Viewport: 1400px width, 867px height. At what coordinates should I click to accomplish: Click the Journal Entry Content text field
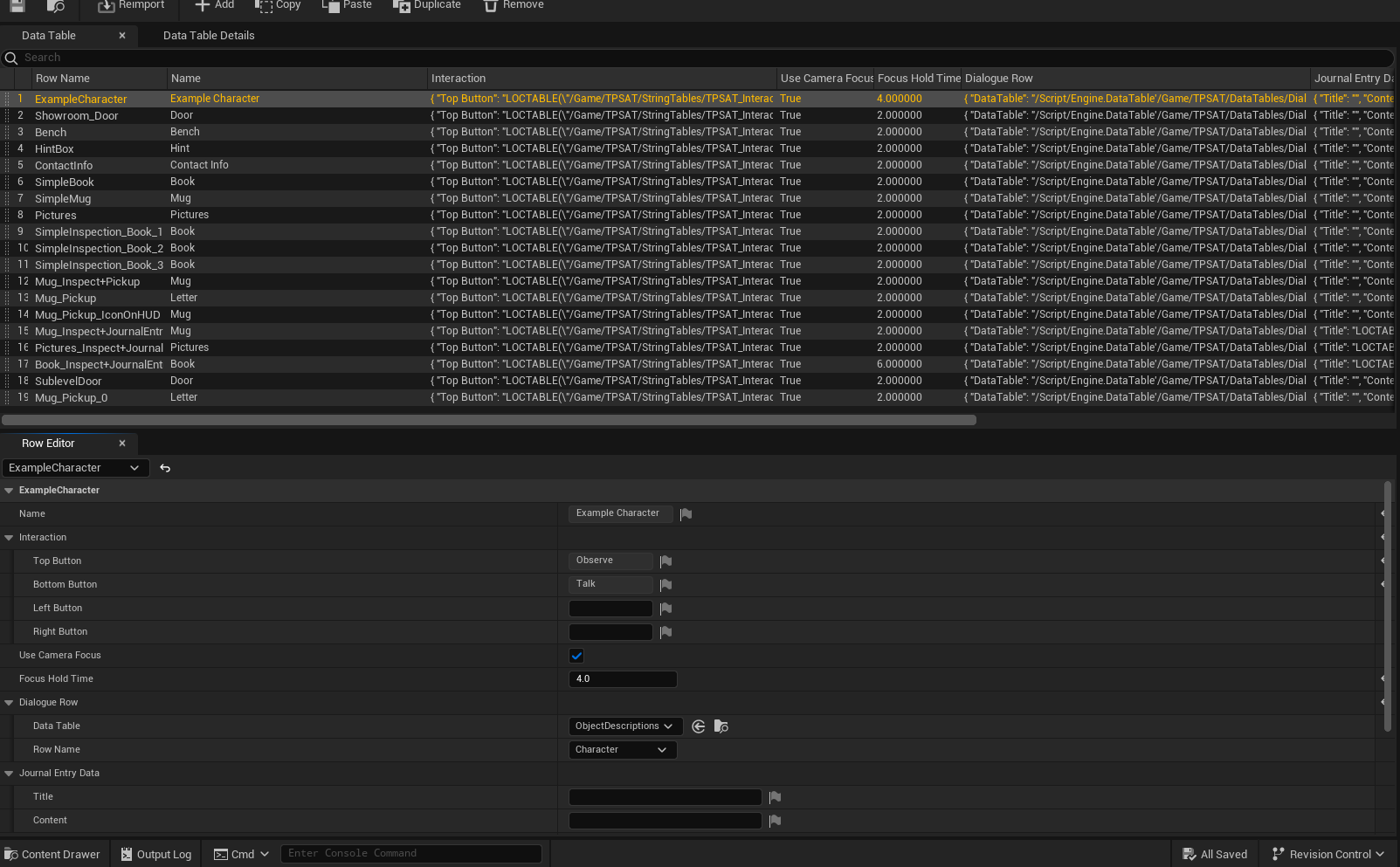pos(666,820)
